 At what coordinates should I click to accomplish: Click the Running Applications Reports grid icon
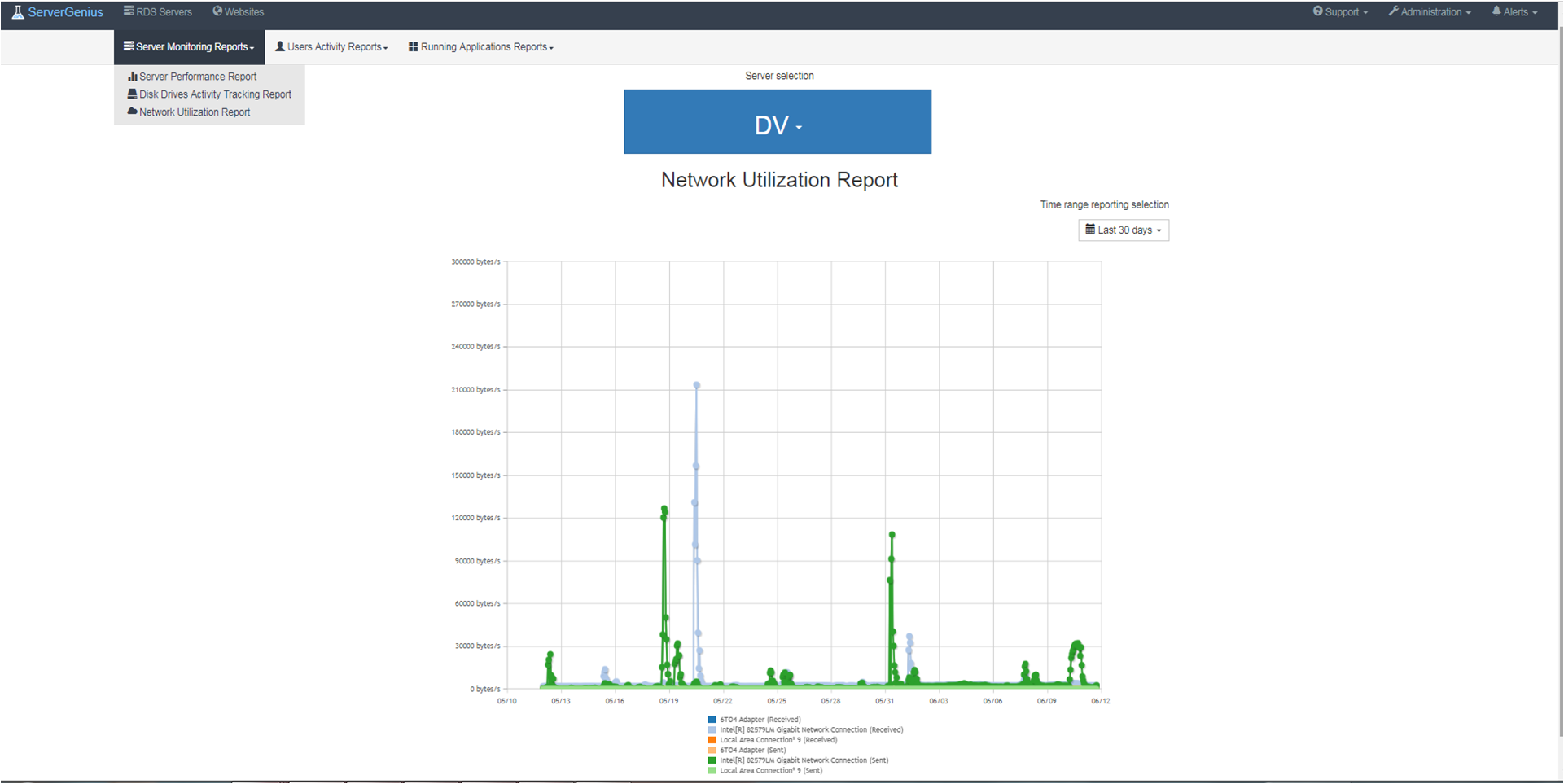pyautogui.click(x=414, y=46)
